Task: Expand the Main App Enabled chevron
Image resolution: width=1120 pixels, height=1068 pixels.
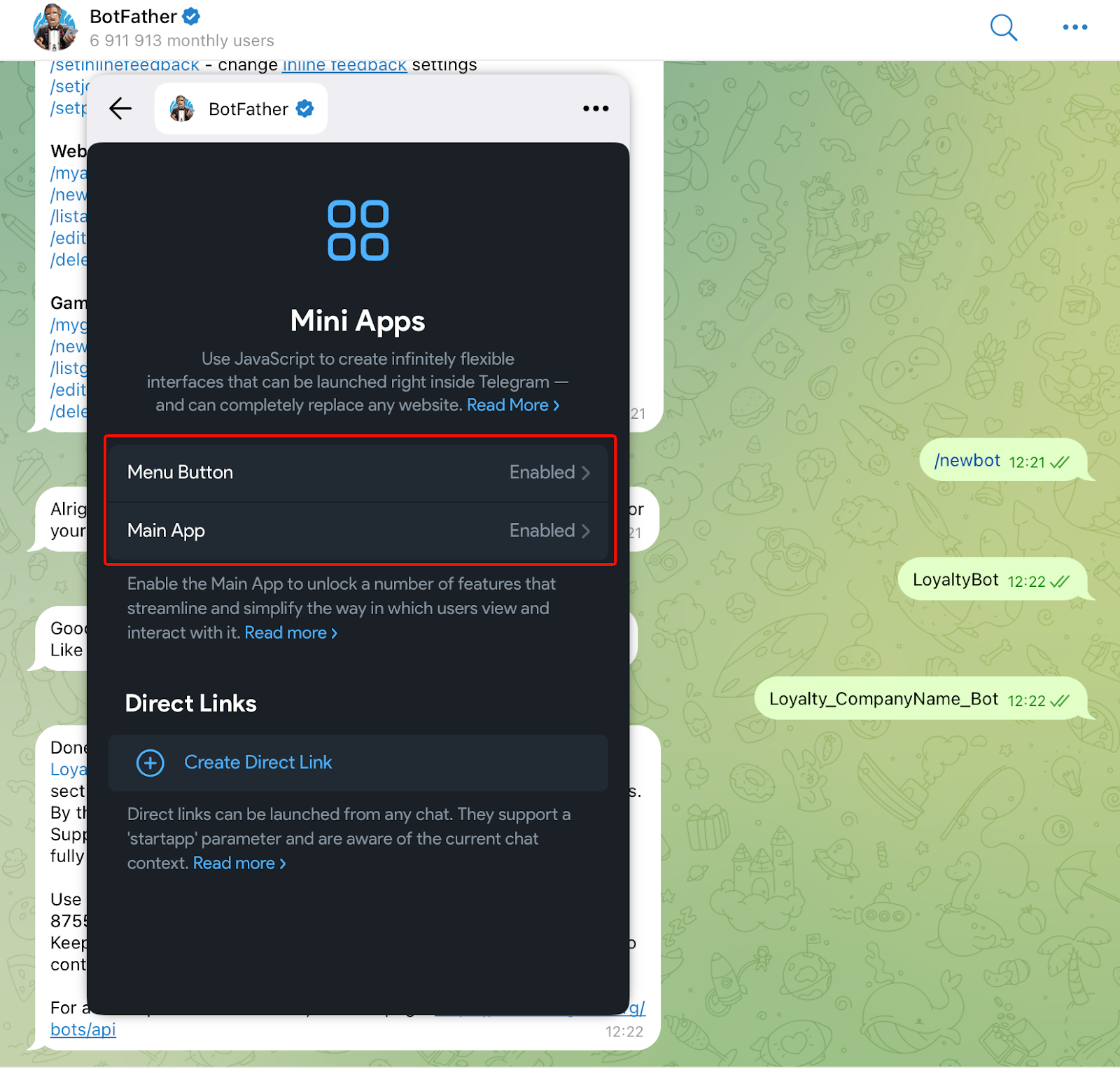Action: tap(586, 531)
